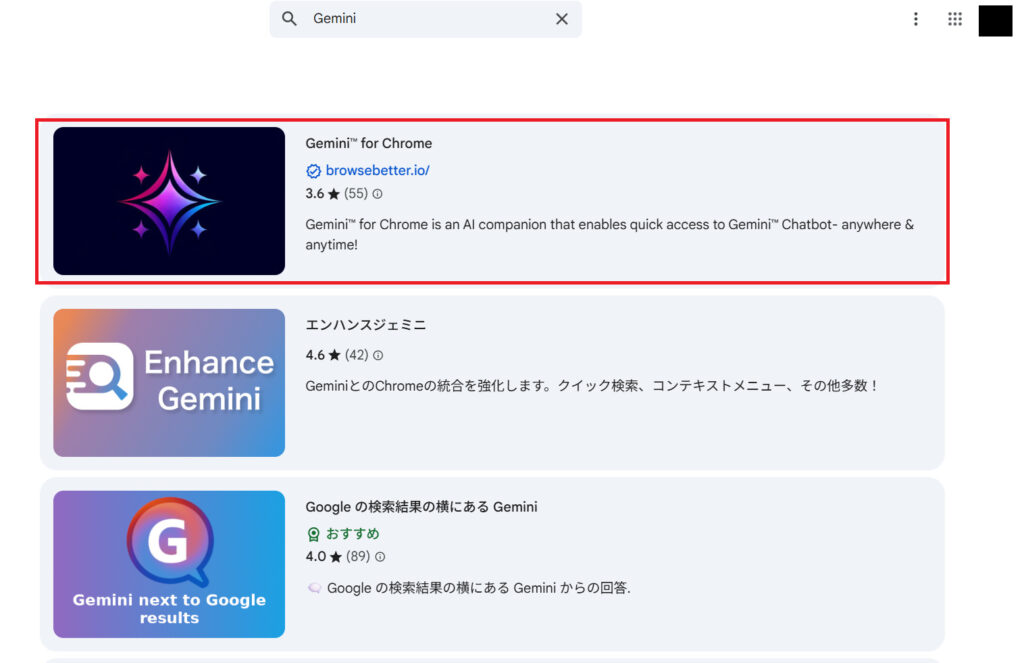
Task: Clear the Gemini search text
Action: [562, 19]
